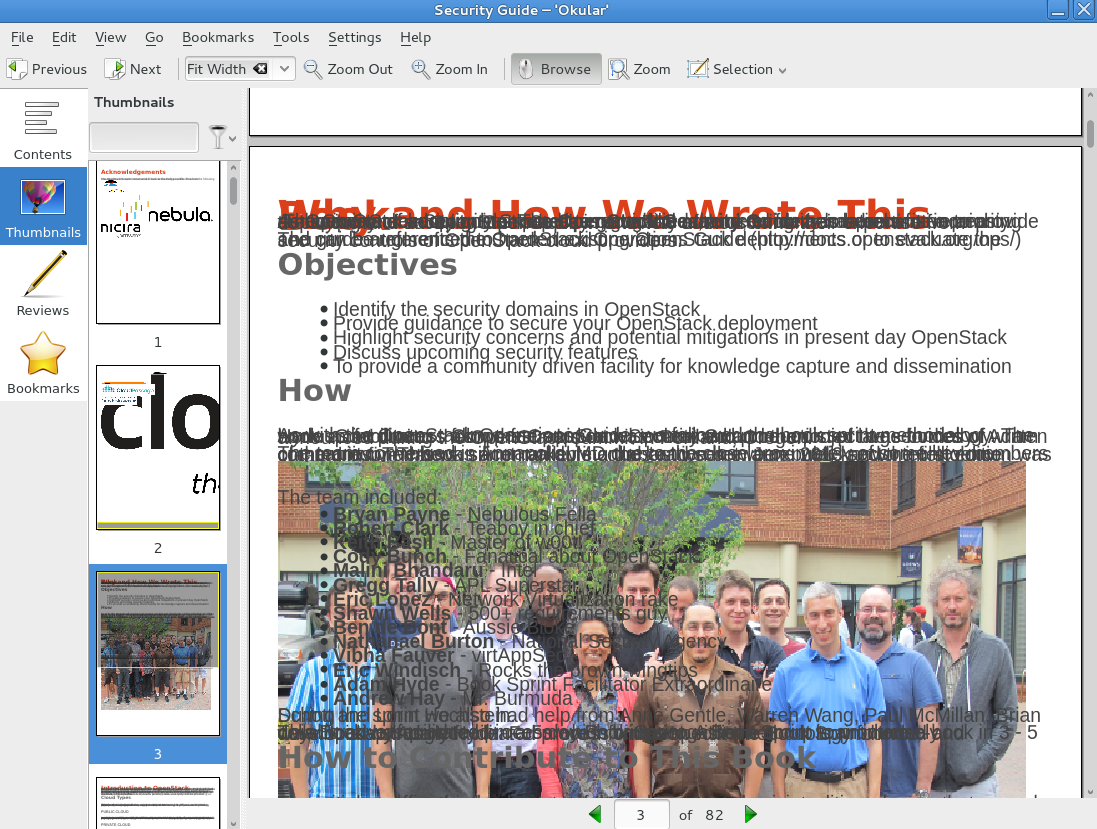Image resolution: width=1097 pixels, height=829 pixels.
Task: Click "Discuss upcoming security features" bullet
Action: pos(485,352)
